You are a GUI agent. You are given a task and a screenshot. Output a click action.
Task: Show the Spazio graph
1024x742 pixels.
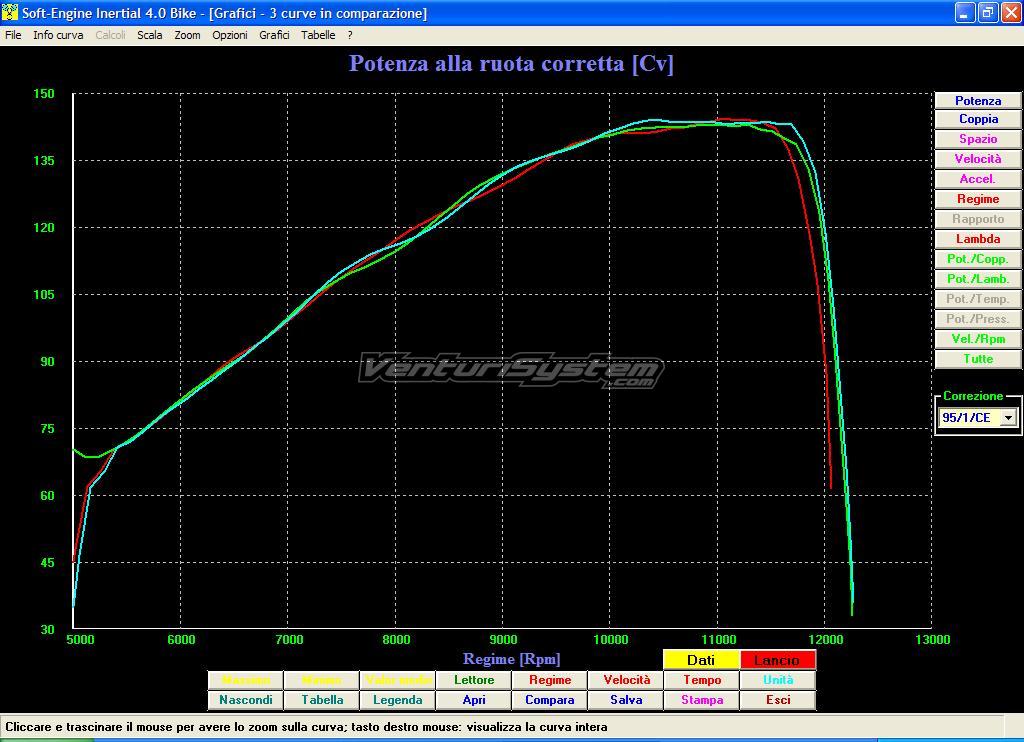pos(978,139)
